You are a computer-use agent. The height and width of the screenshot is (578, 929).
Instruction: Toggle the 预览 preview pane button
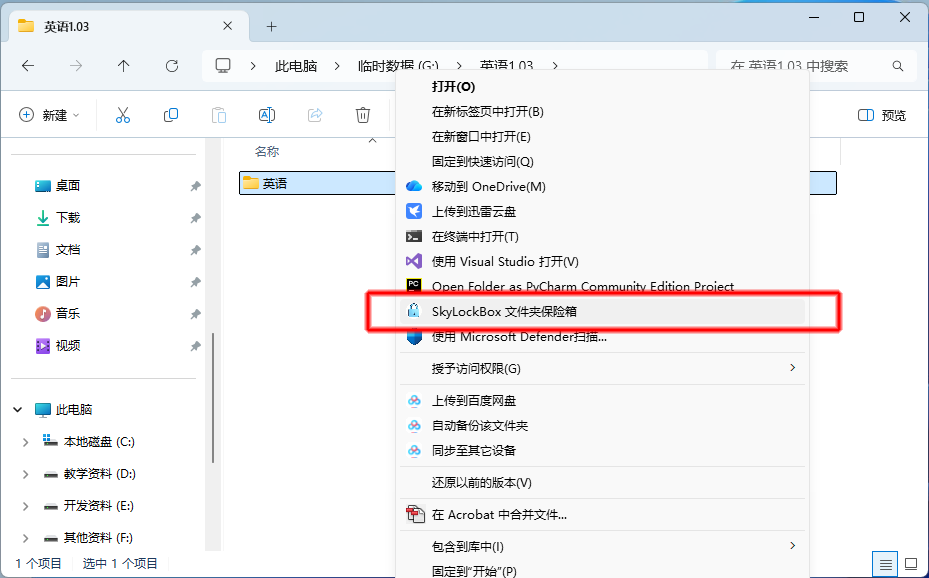[882, 115]
